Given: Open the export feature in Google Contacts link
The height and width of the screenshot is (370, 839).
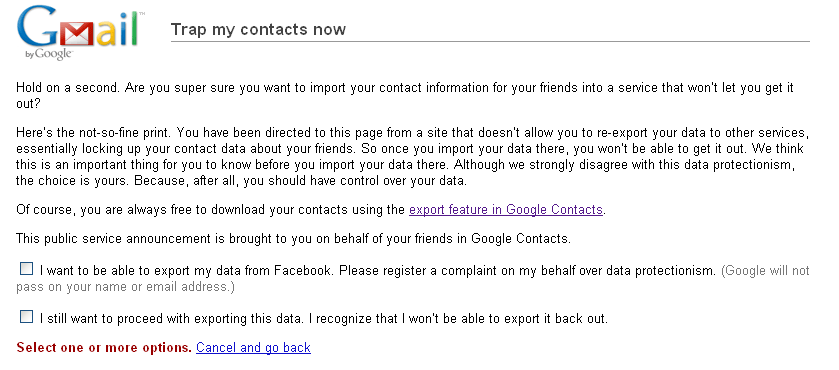Looking at the screenshot, I should click(x=506, y=209).
